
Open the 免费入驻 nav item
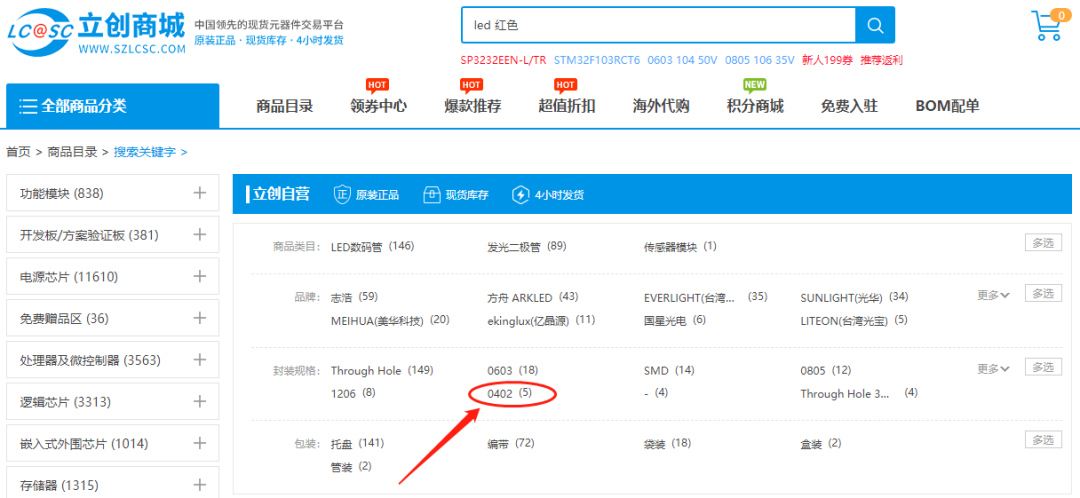coord(849,106)
